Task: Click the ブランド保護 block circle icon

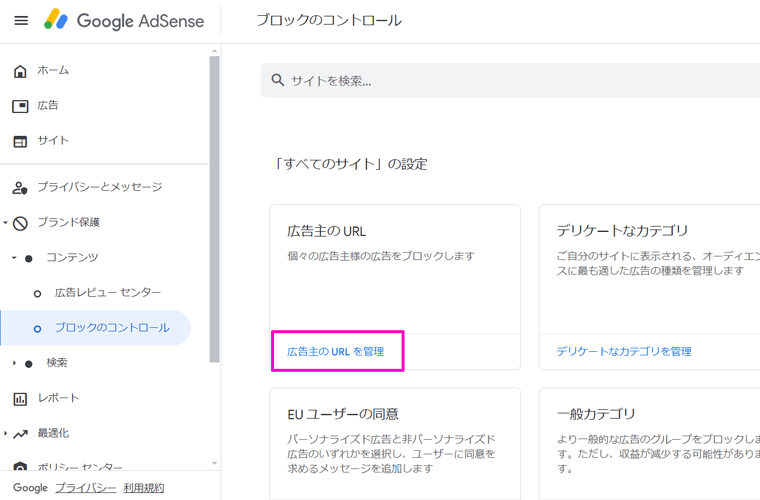Action: coord(20,223)
